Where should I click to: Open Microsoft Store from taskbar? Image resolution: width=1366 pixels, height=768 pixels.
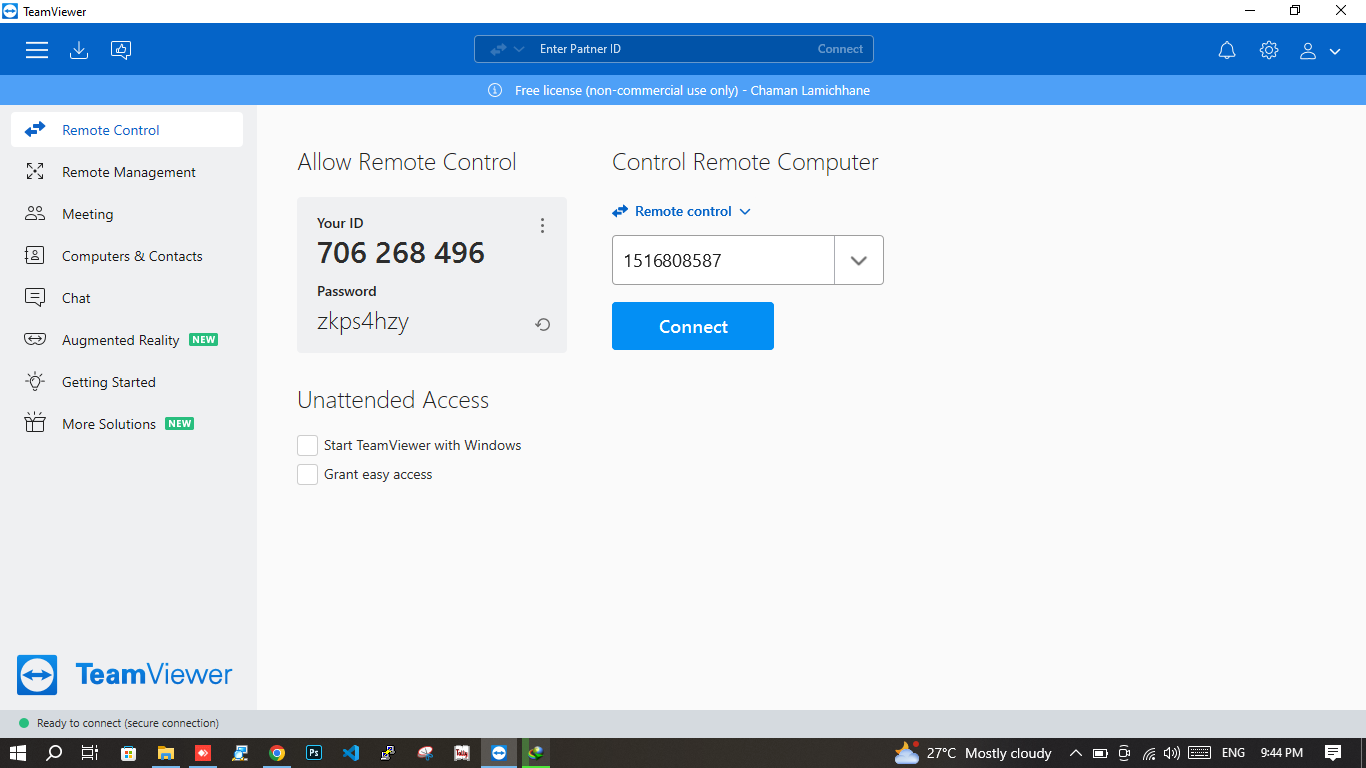point(128,753)
